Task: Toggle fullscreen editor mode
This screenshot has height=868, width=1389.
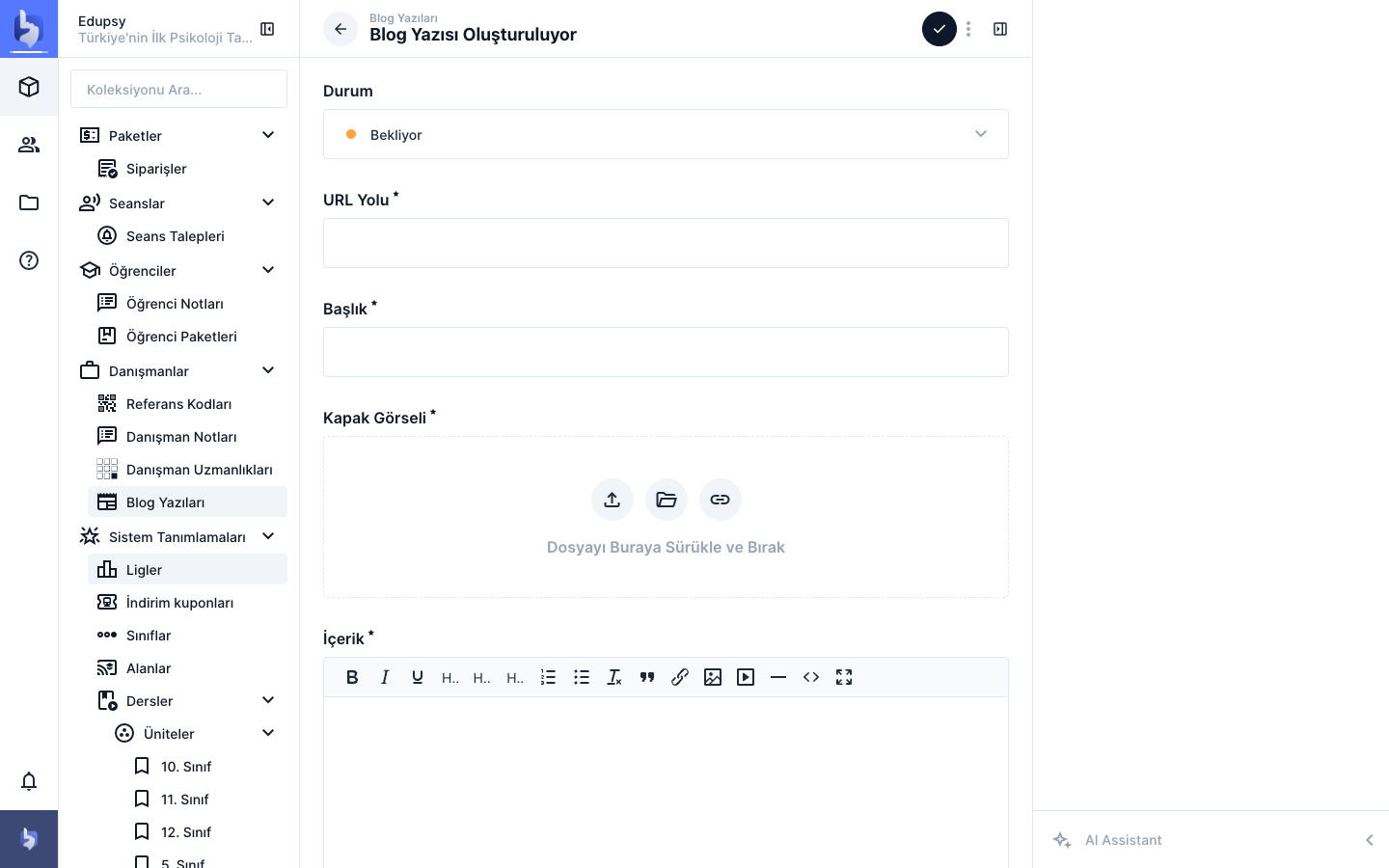Action: click(844, 677)
